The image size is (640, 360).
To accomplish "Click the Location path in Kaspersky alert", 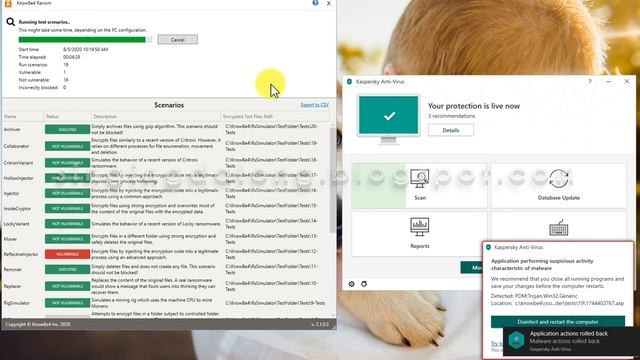I will 558,303.
